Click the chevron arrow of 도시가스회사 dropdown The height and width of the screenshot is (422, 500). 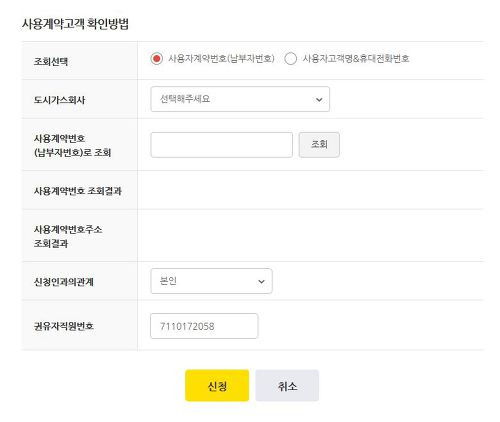point(319,99)
